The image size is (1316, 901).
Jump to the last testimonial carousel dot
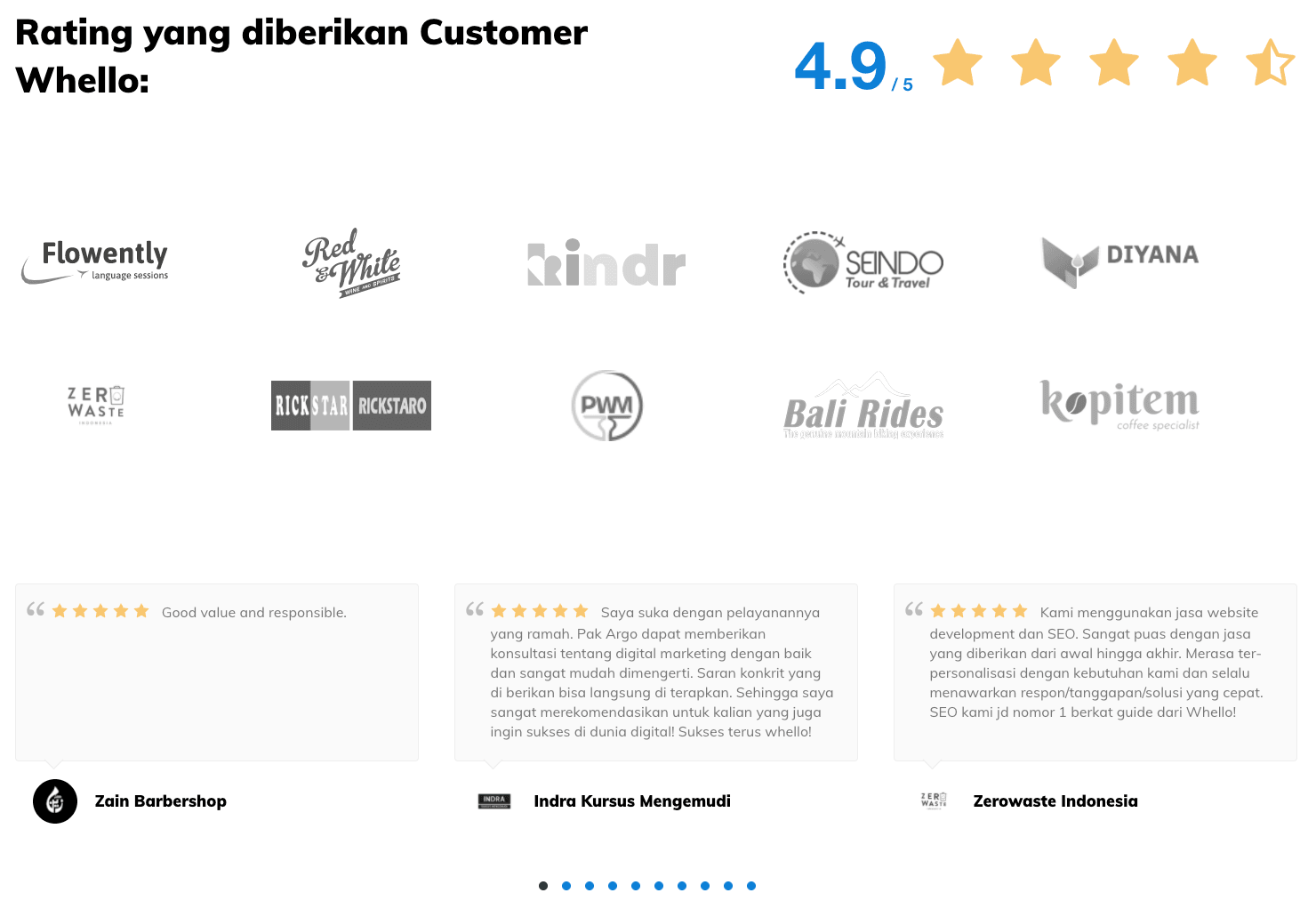(x=751, y=886)
